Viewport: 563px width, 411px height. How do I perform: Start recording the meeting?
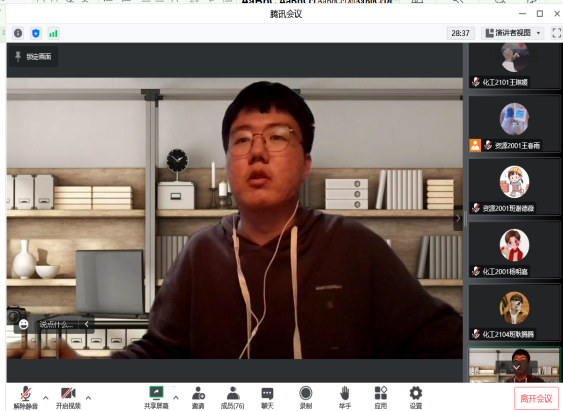(306, 397)
